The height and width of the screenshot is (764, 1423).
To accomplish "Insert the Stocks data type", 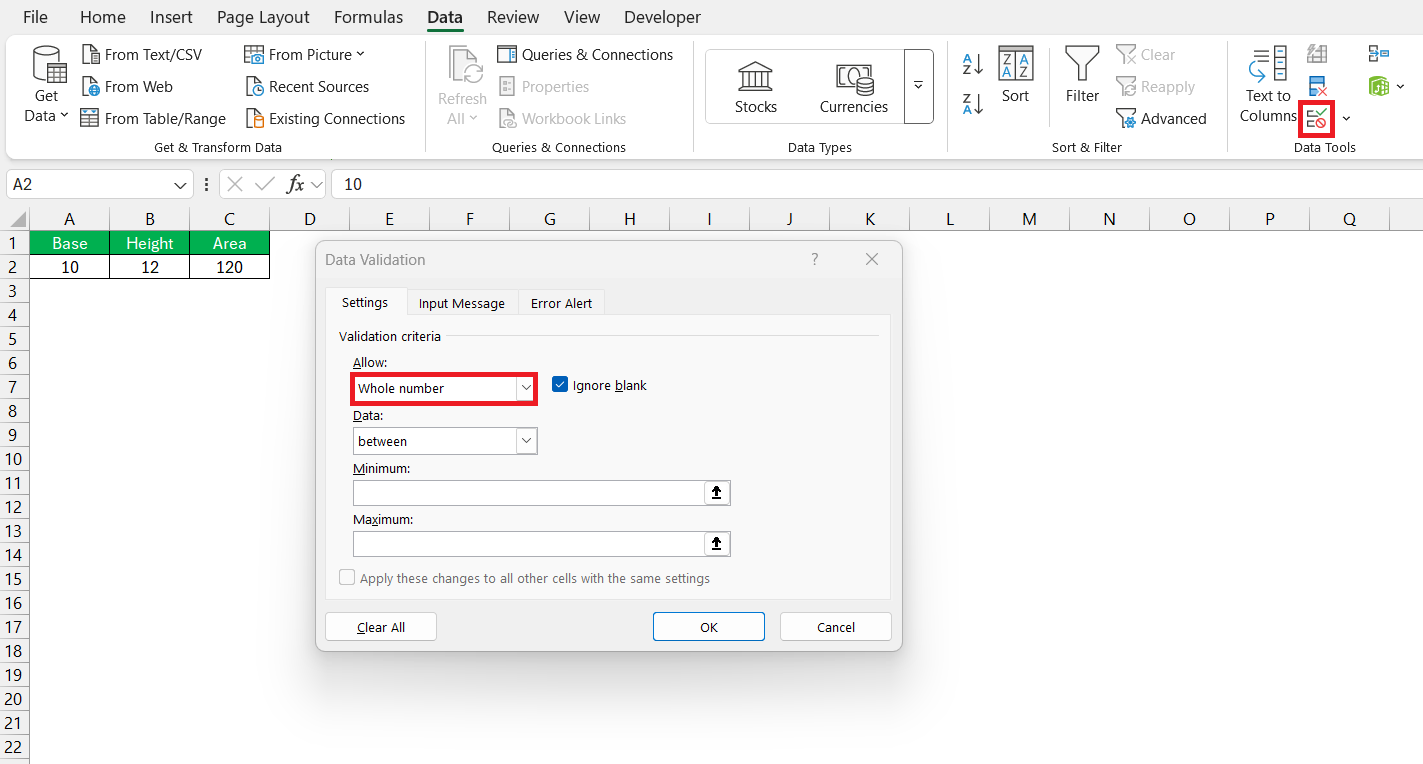I will (756, 87).
